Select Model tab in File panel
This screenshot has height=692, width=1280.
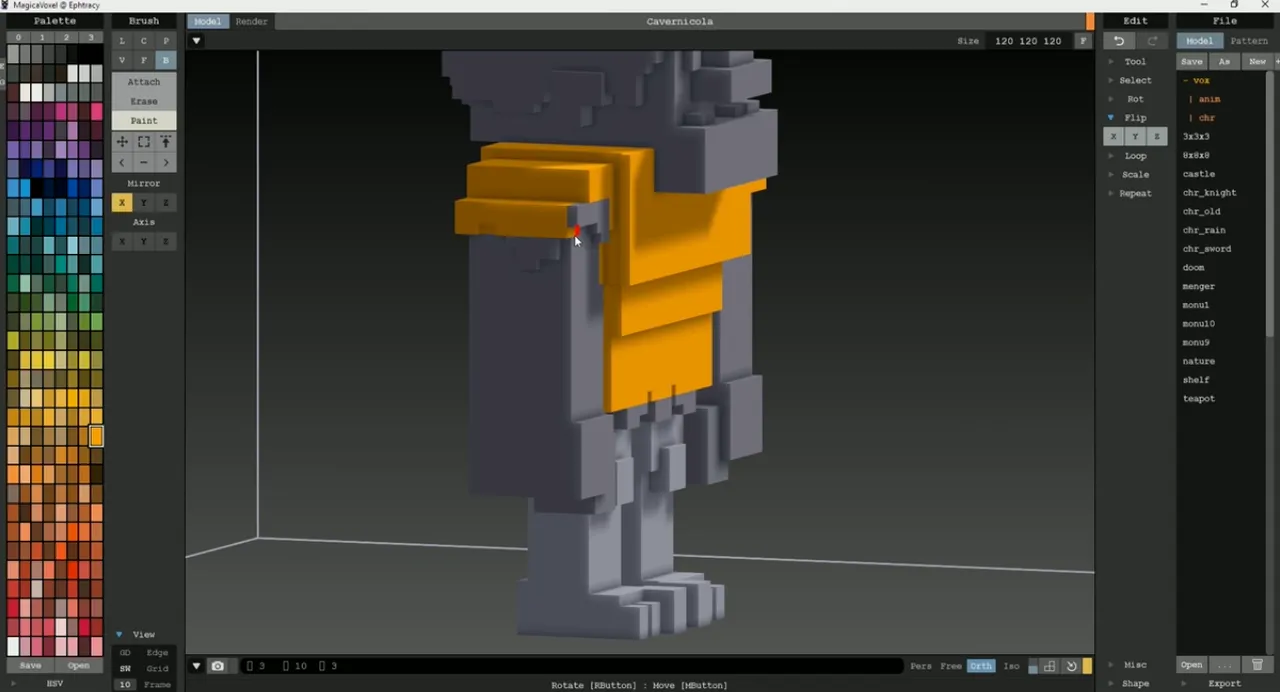pos(1199,41)
